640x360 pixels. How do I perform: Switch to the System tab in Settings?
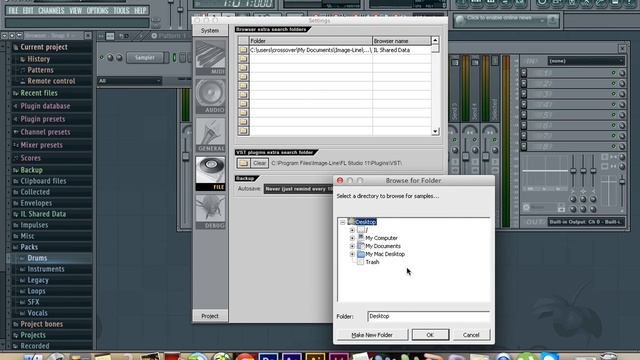point(210,31)
